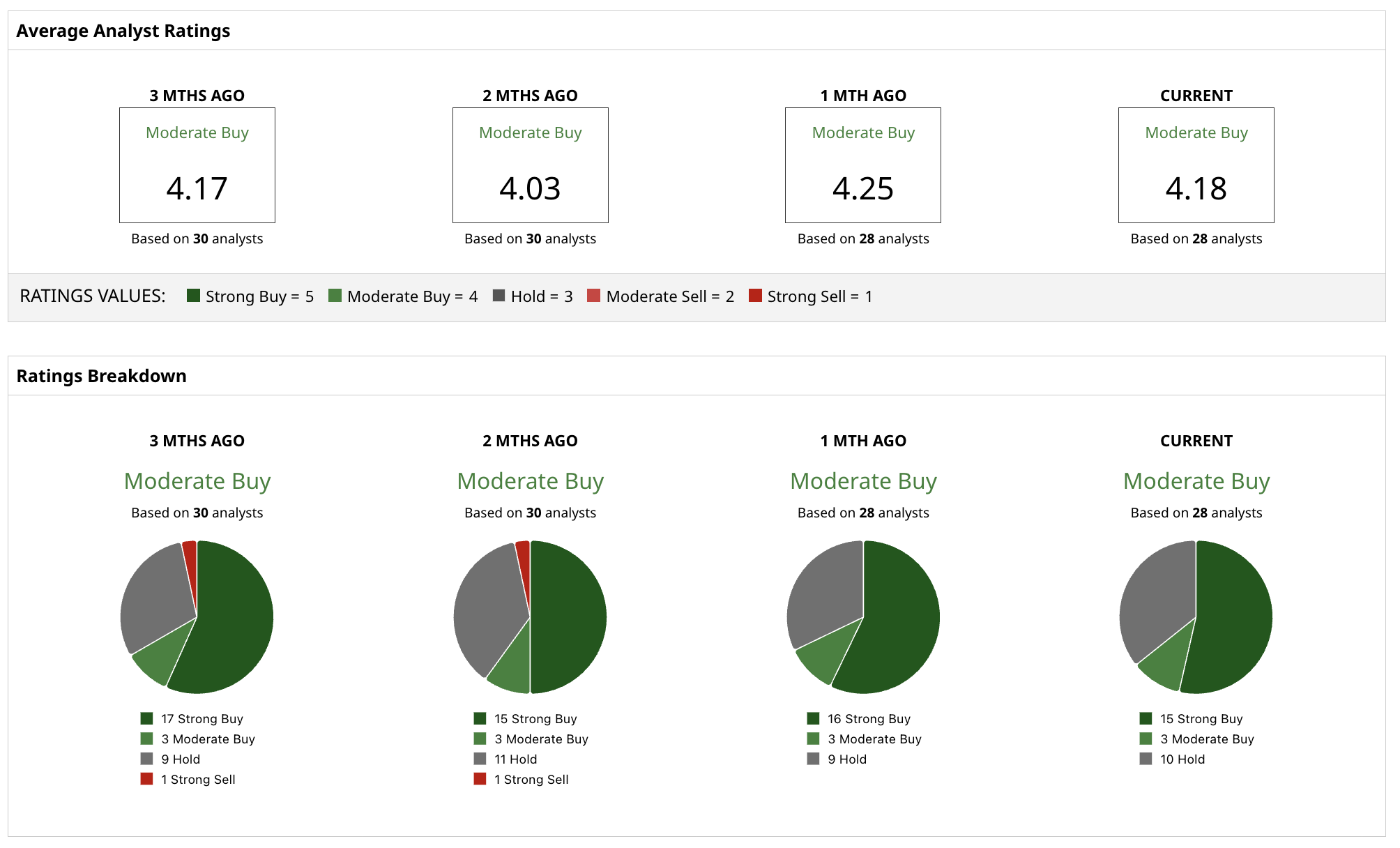Click the 16 Strong Buy legend icon
This screenshot has width=1400, height=848.
tap(813, 718)
